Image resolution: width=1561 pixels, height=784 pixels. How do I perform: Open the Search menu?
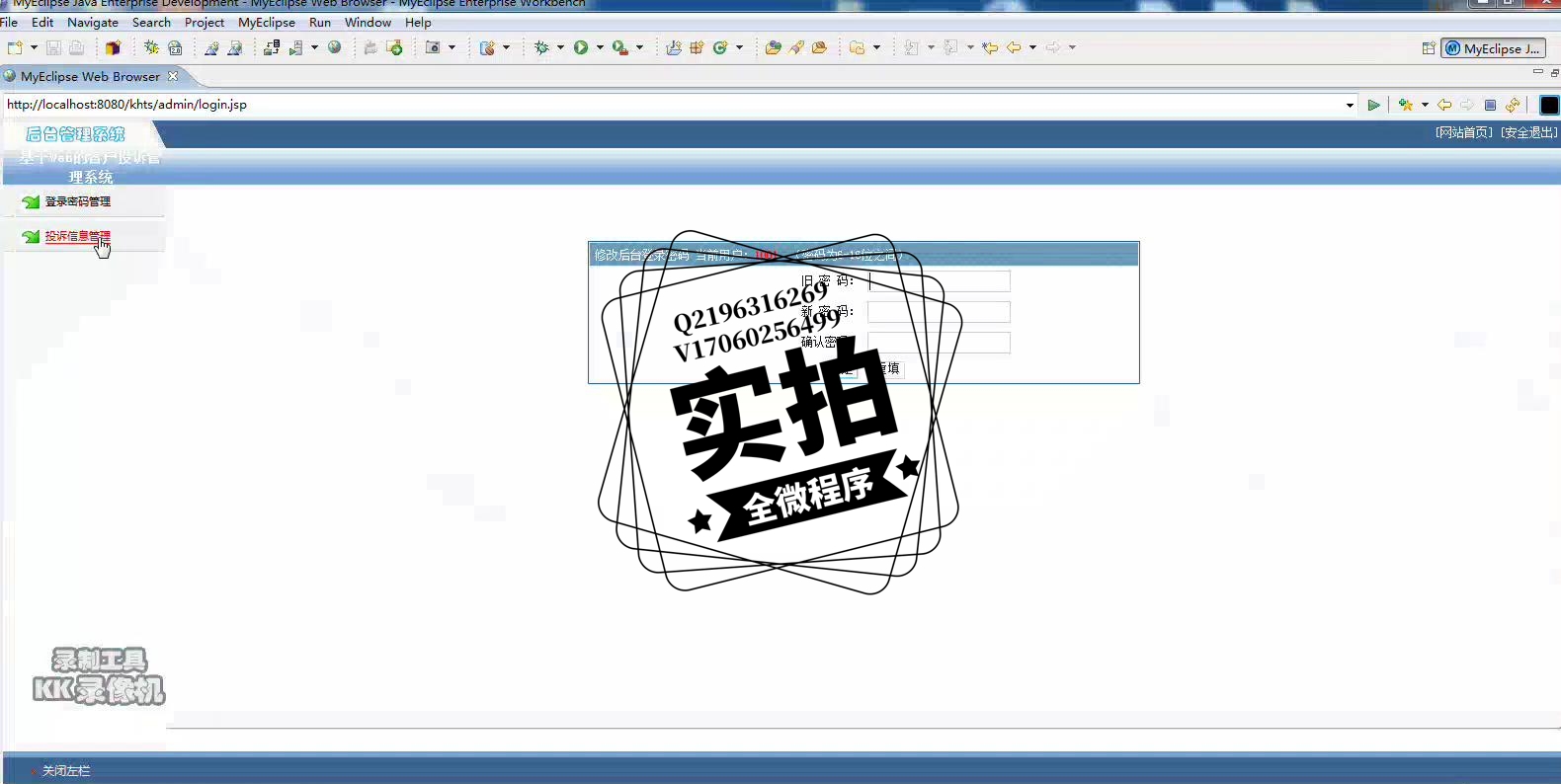151,22
